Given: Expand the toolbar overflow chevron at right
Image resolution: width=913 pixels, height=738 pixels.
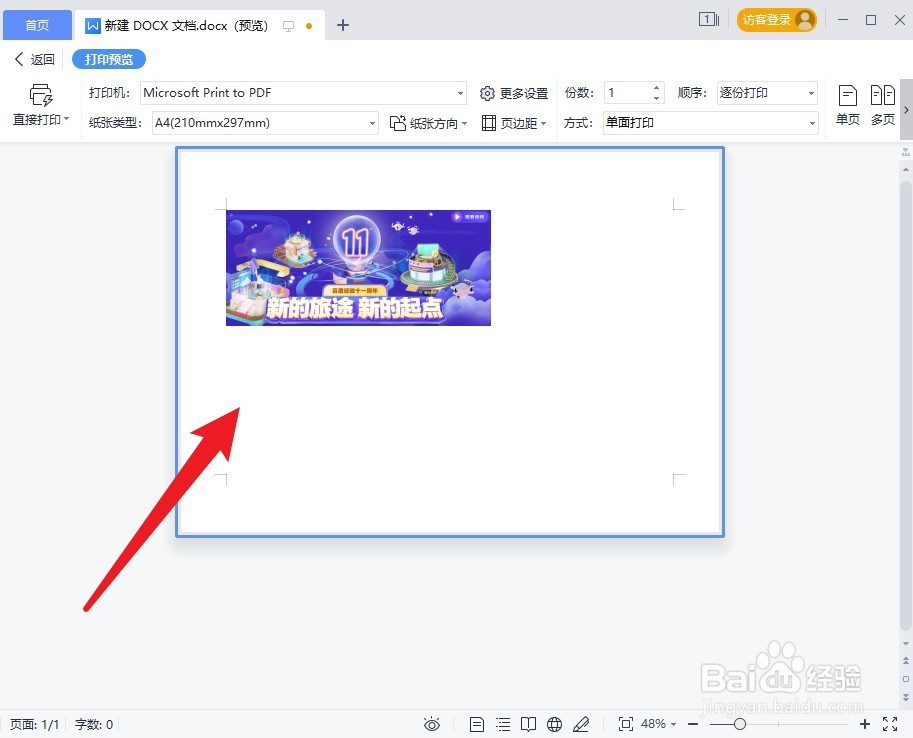Looking at the screenshot, I should click(906, 110).
